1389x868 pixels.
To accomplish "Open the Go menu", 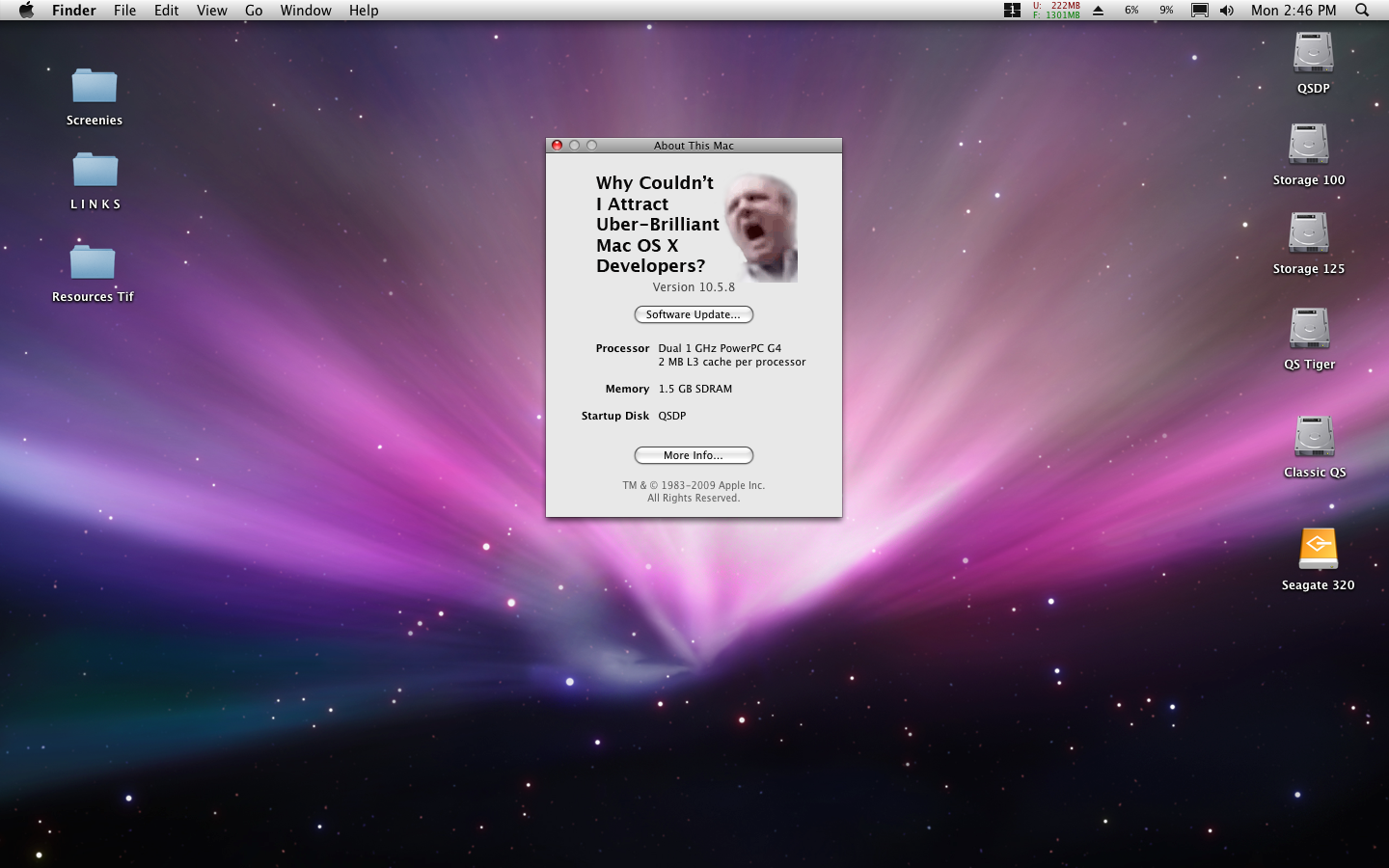I will click(254, 11).
